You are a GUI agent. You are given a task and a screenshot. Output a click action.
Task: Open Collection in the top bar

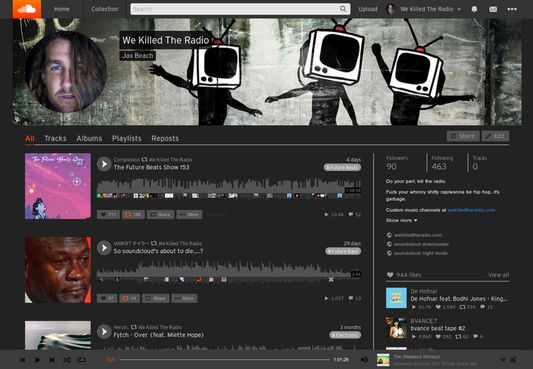(105, 9)
